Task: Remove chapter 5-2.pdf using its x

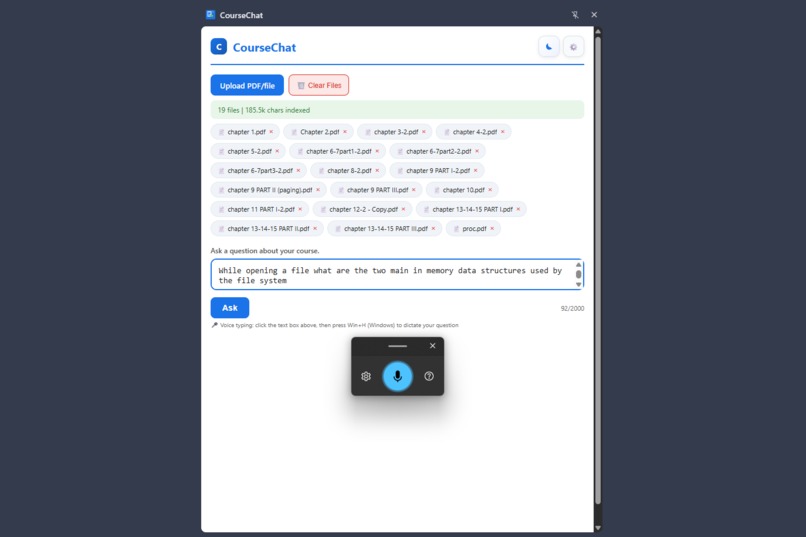Action: (x=277, y=151)
